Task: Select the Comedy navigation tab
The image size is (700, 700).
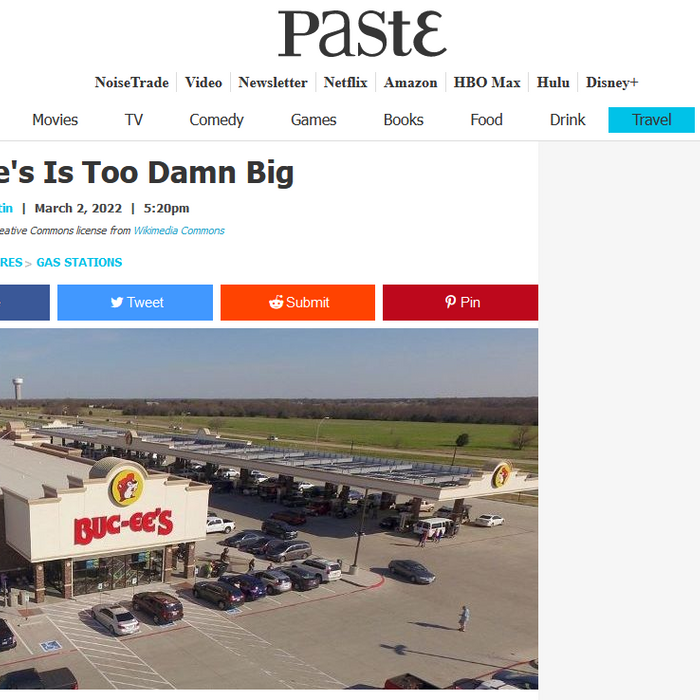Action: (217, 120)
